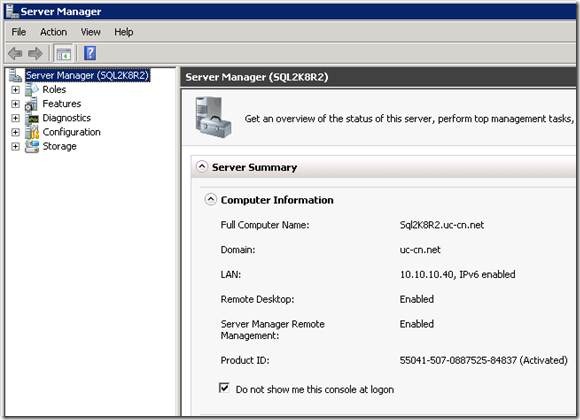The image size is (580, 420).
Task: Click the dark Server Manager (SQL2K8R2) pane header
Action: click(x=378, y=77)
